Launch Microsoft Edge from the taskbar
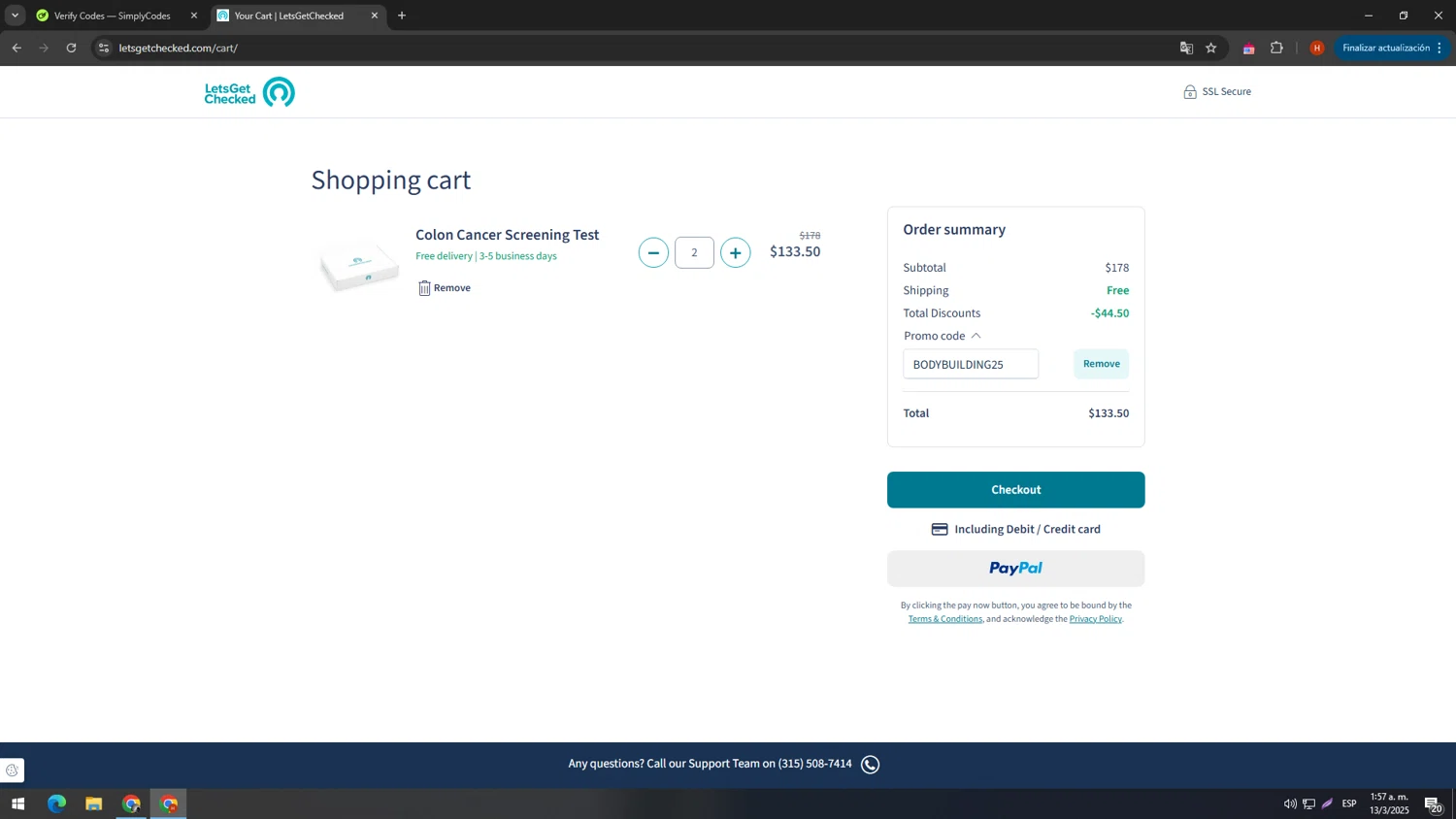This screenshot has height=819, width=1456. click(x=56, y=803)
